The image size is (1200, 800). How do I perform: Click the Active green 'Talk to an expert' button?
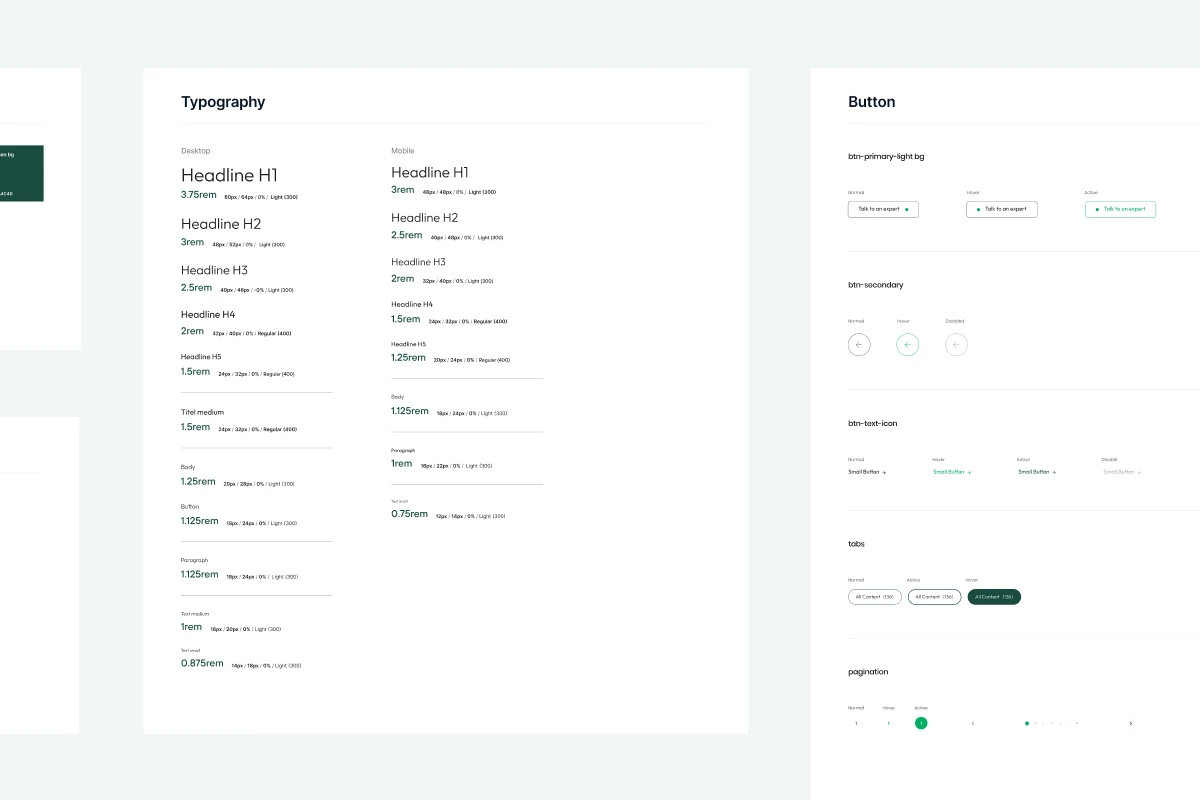(1120, 209)
